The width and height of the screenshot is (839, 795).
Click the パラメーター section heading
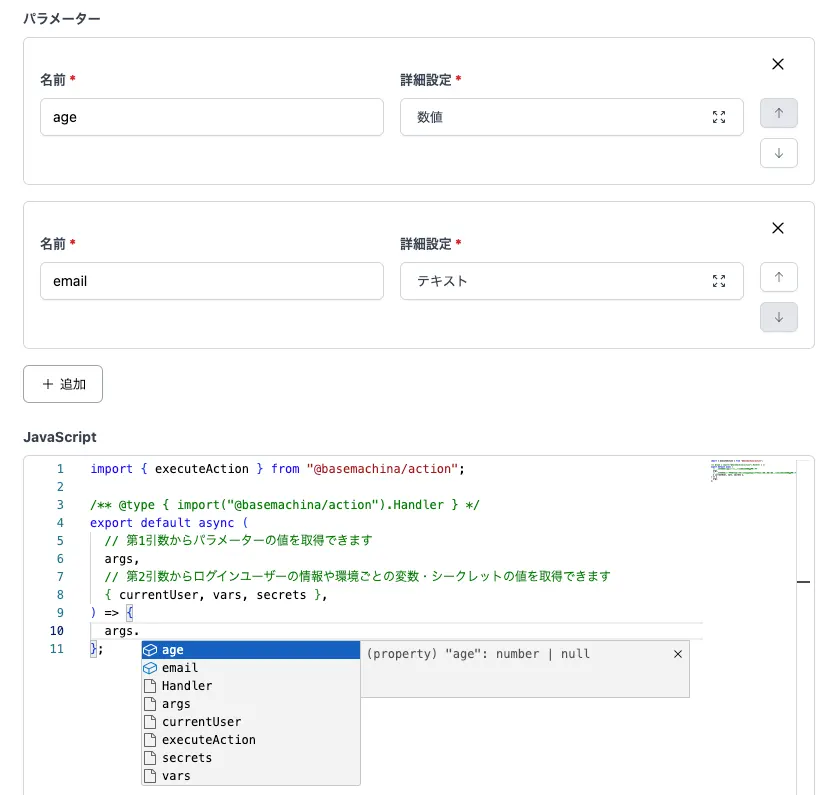(x=62, y=19)
